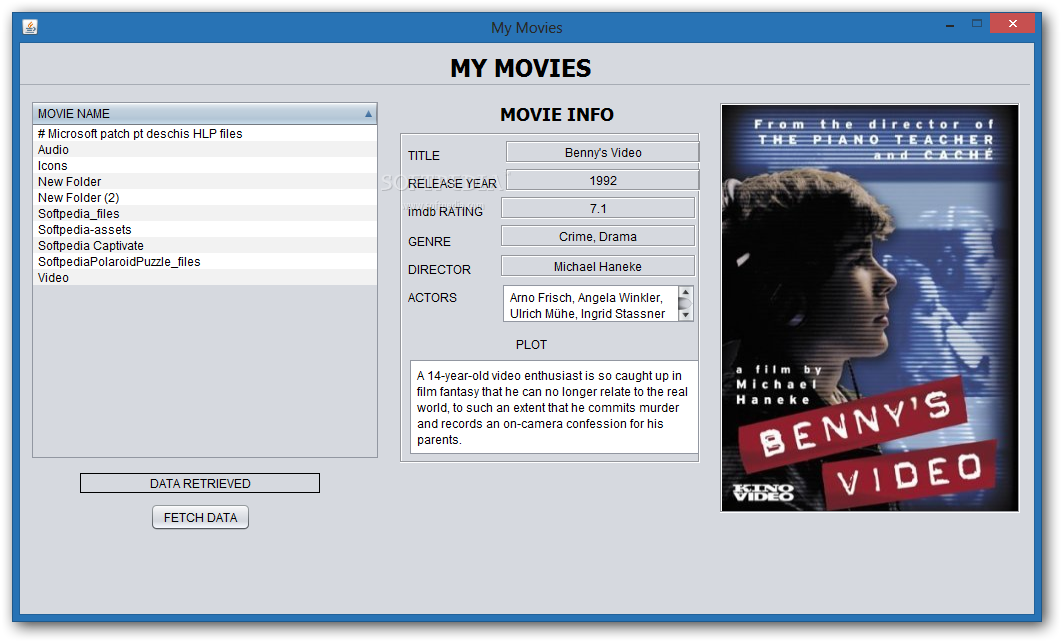Click the actors scrollbar up arrow

click(x=685, y=292)
